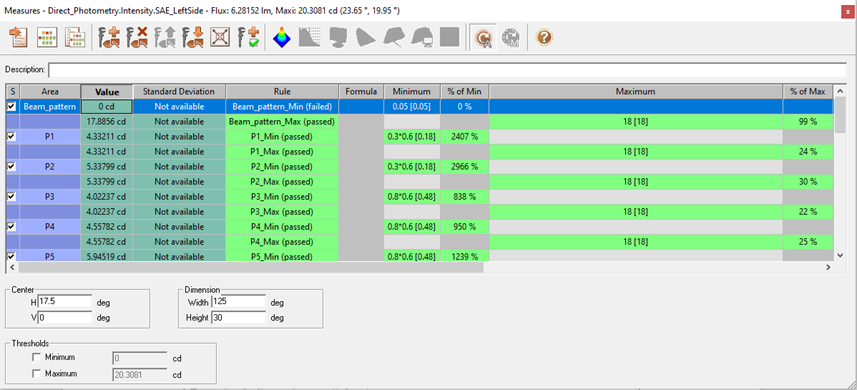Screen dimensions: 857x390
Task: Click the table's vertical scrollbar down arrow
Action: 841,255
